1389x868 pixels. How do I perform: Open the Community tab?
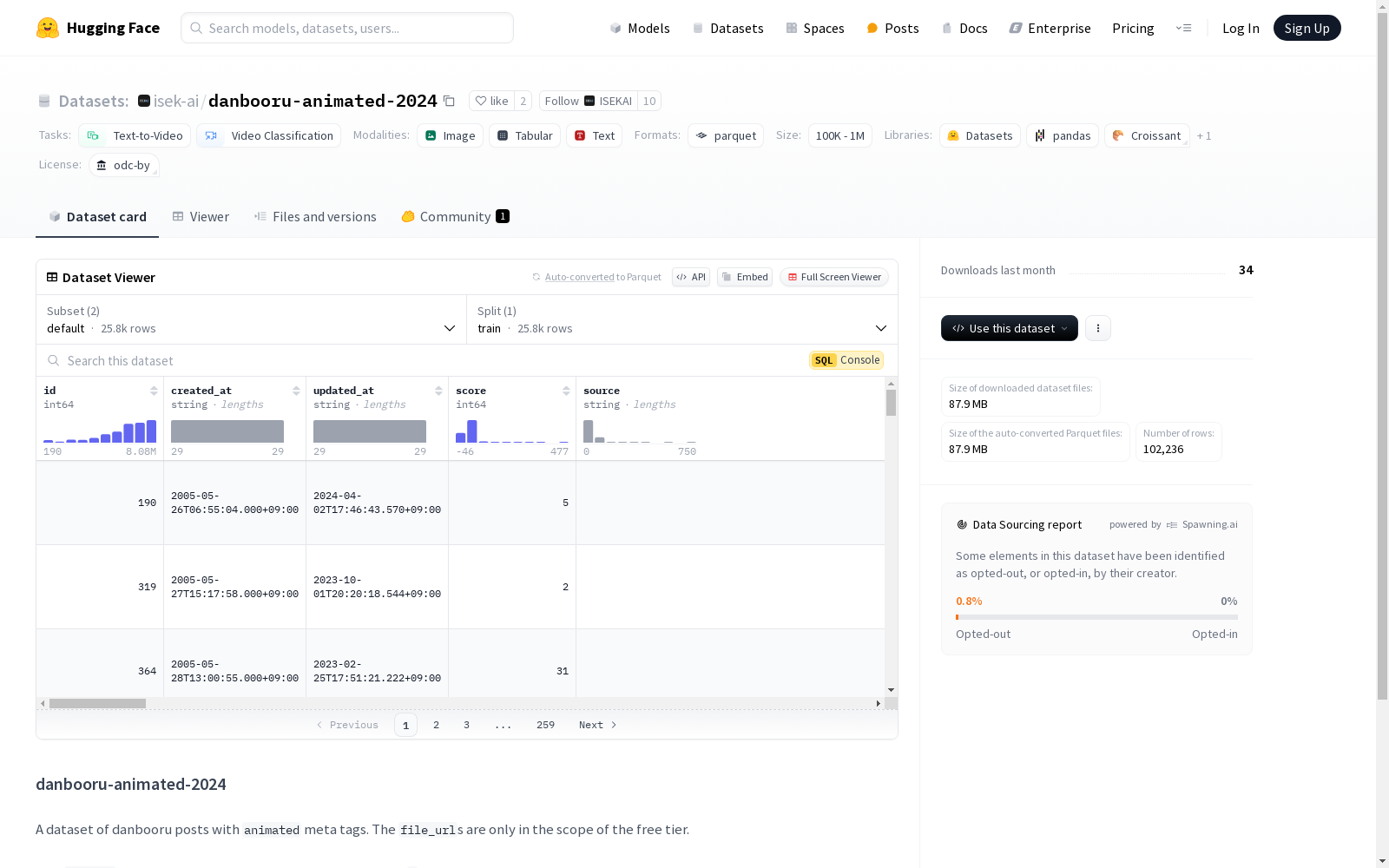click(x=455, y=217)
